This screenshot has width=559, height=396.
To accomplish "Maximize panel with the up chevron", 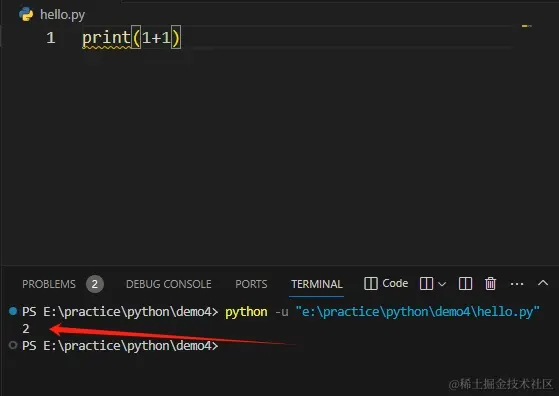I will pyautogui.click(x=543, y=283).
